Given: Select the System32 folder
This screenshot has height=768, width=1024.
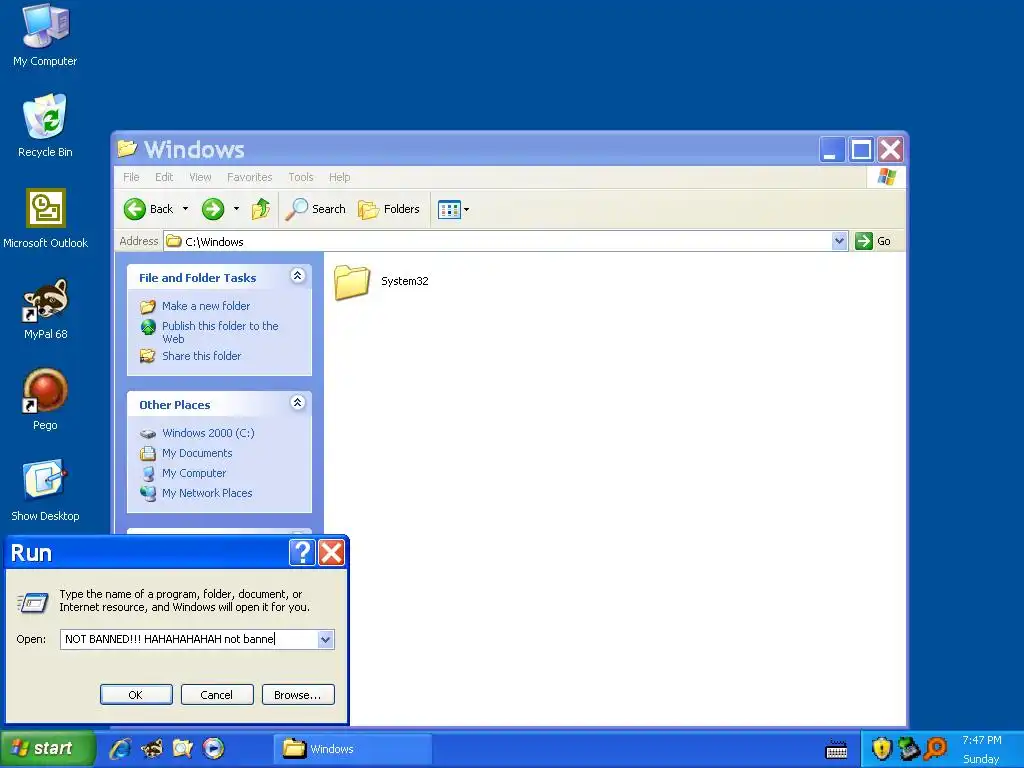Looking at the screenshot, I should 381,281.
